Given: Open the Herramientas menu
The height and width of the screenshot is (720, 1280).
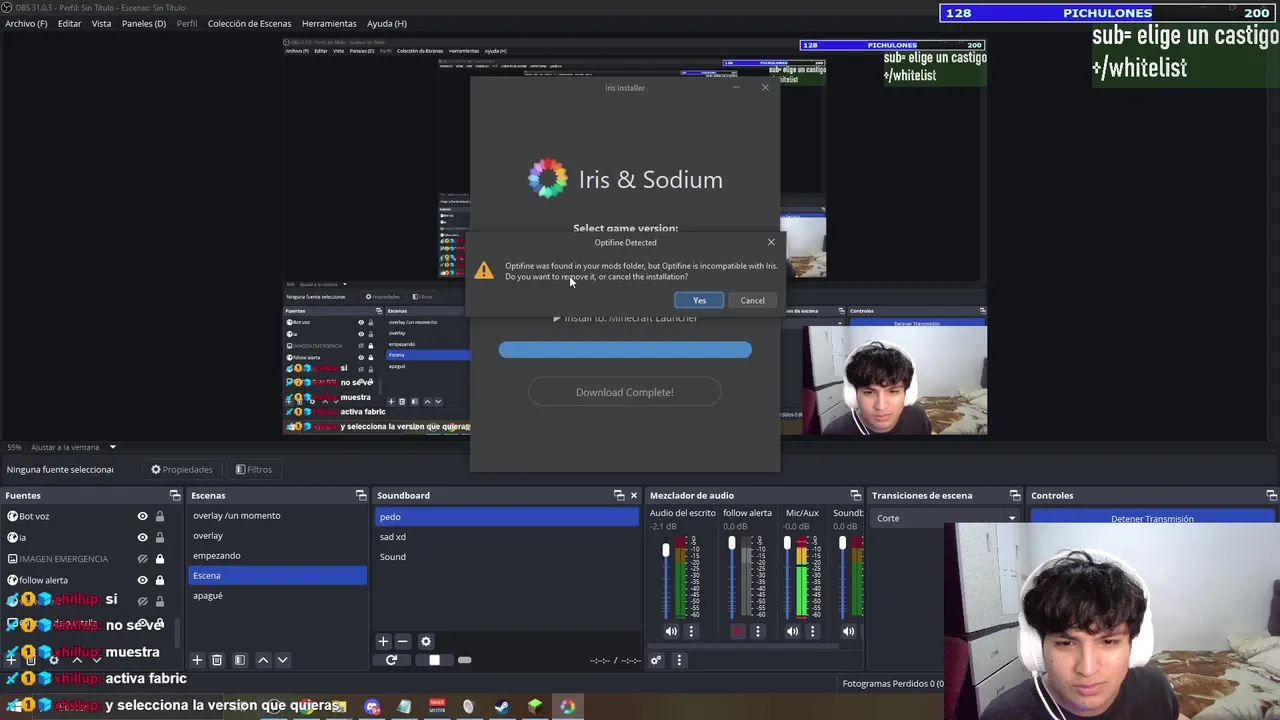Looking at the screenshot, I should [329, 23].
